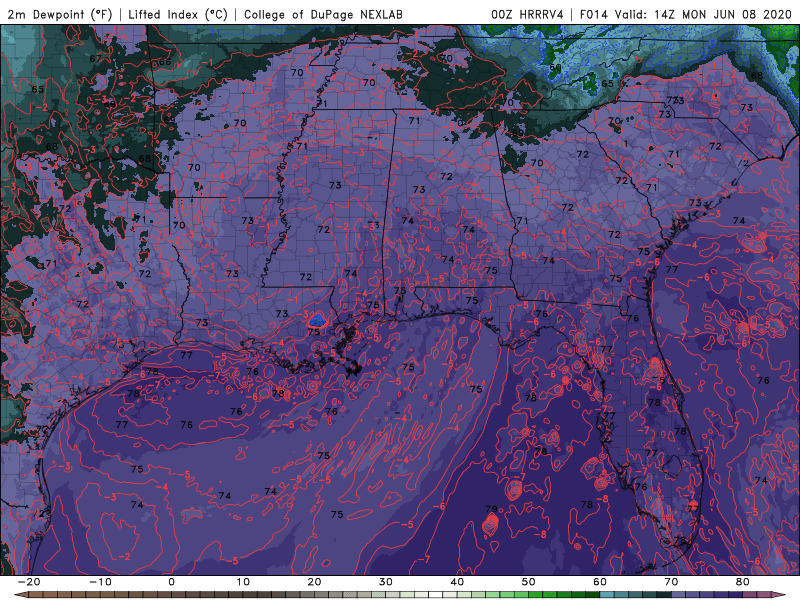Click the "College of DuPage NEXLAB" text
800x600 pixels.
coord(323,14)
